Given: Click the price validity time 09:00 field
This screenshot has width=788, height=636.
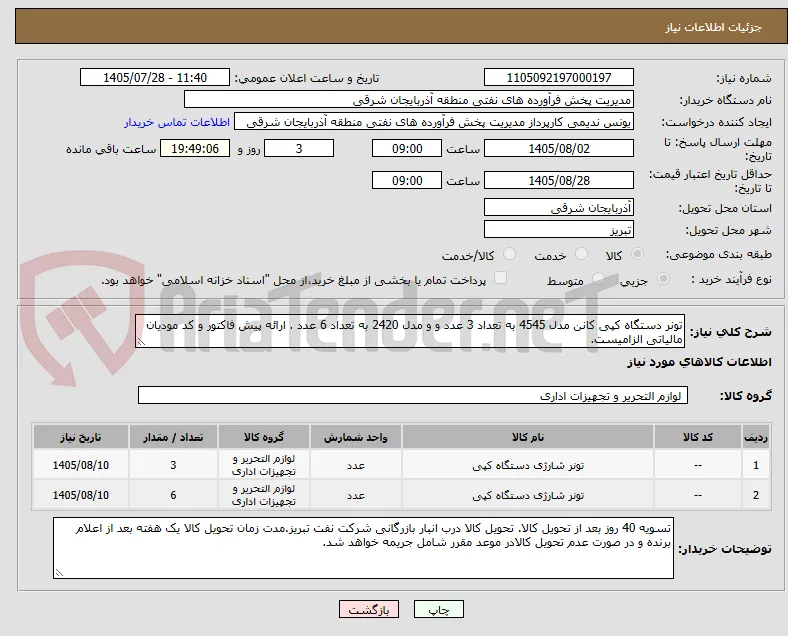Looking at the screenshot, I should click(407, 180).
